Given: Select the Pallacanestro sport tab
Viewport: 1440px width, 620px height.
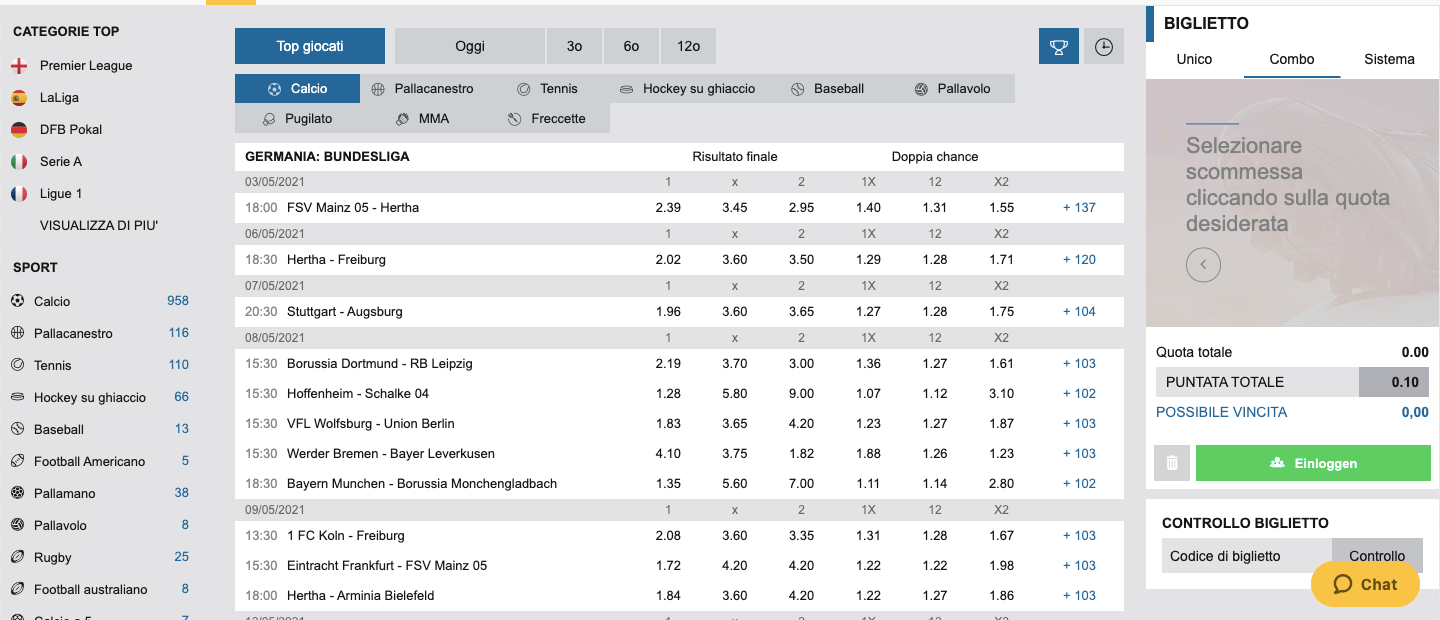Looking at the screenshot, I should coord(422,89).
